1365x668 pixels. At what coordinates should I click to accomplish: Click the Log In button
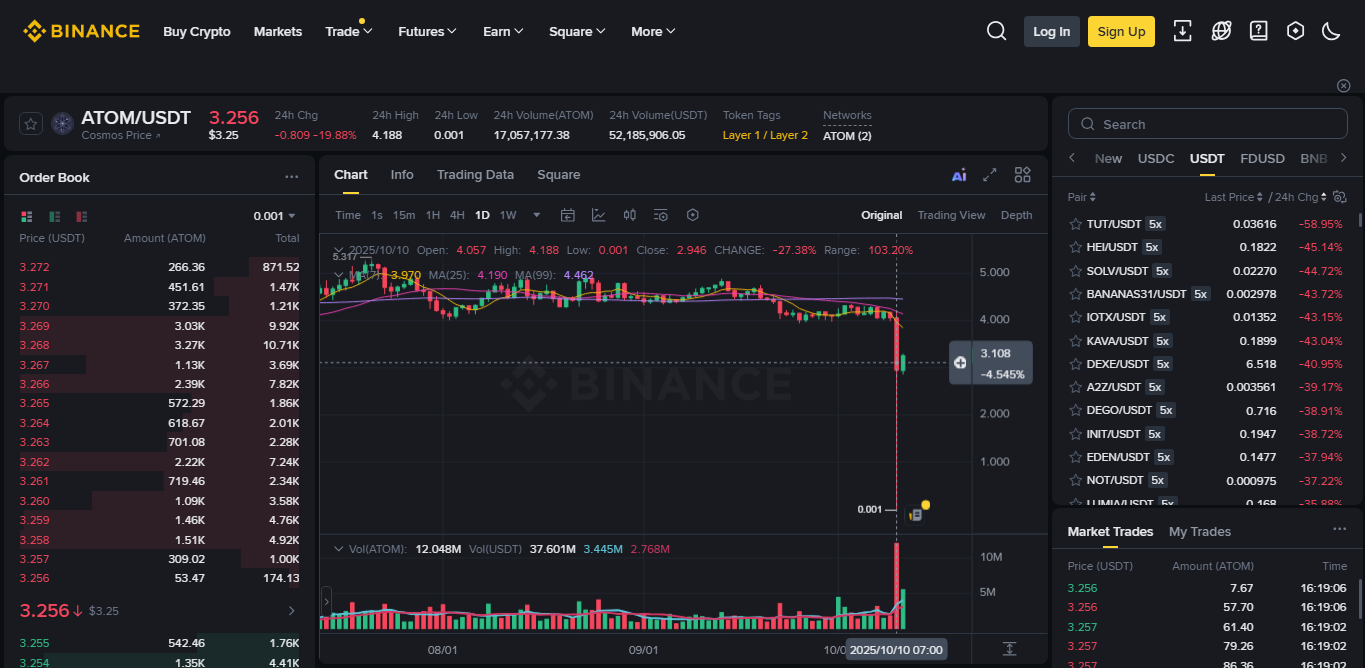(1051, 31)
